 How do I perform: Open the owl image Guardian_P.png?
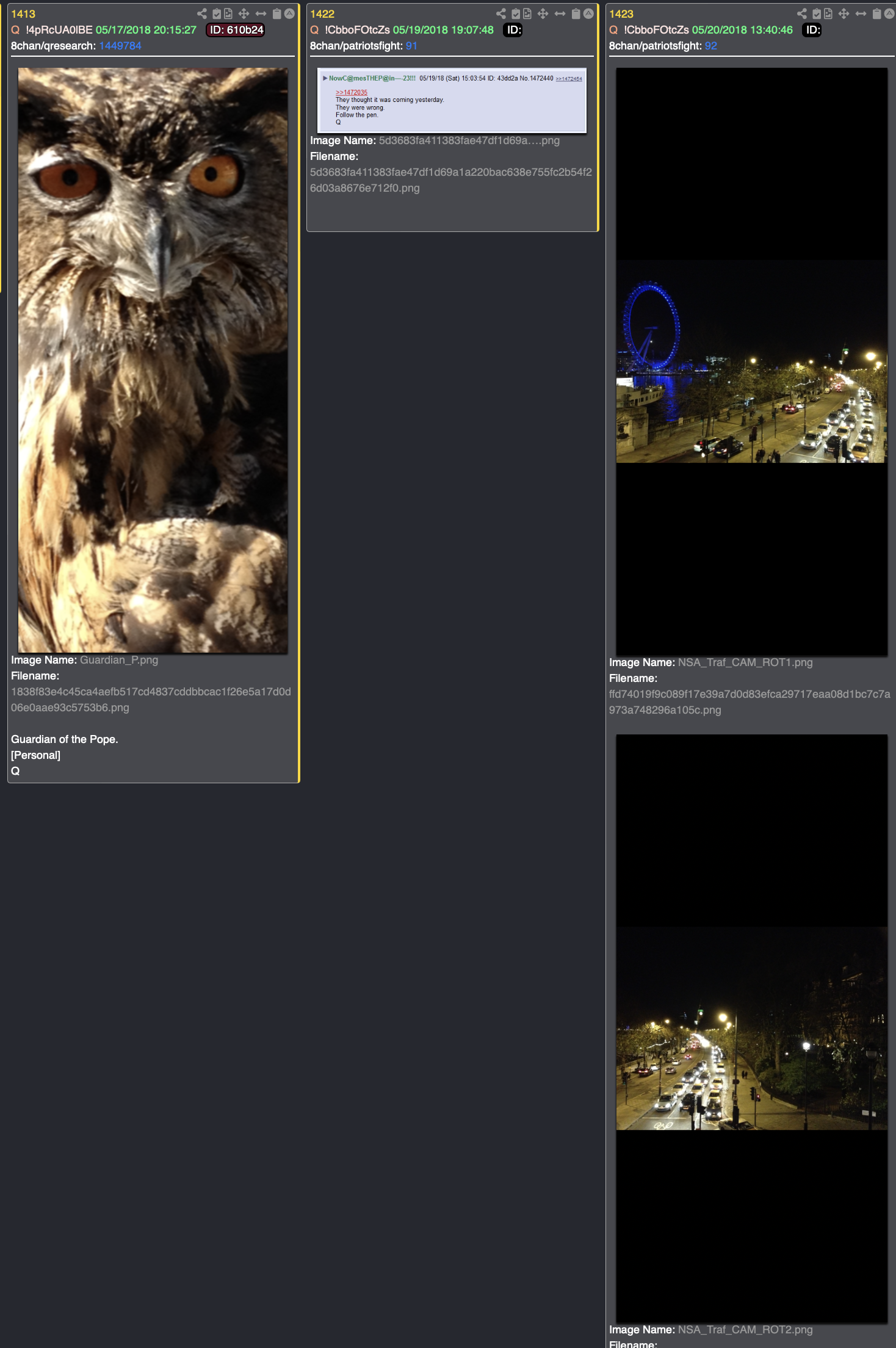(x=153, y=360)
